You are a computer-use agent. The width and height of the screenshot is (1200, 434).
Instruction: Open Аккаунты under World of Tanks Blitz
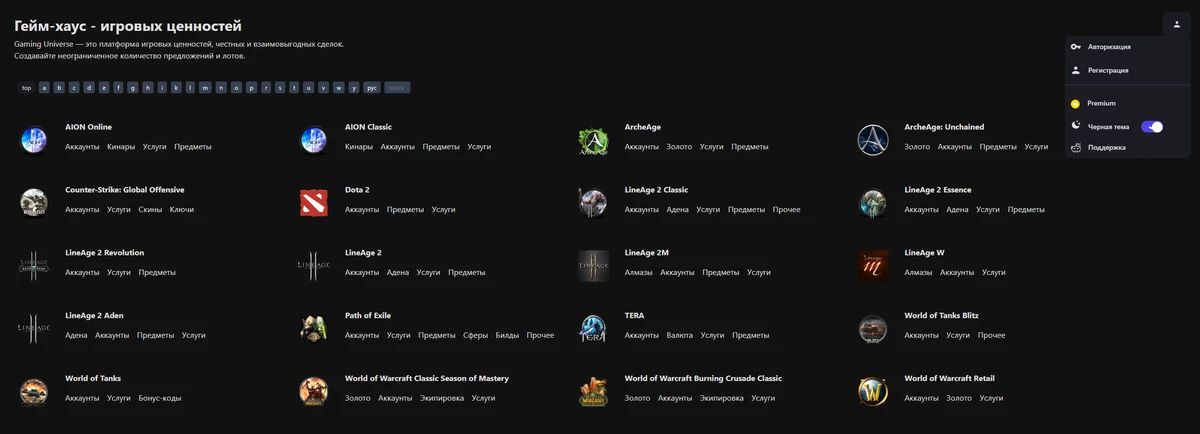tap(921, 336)
